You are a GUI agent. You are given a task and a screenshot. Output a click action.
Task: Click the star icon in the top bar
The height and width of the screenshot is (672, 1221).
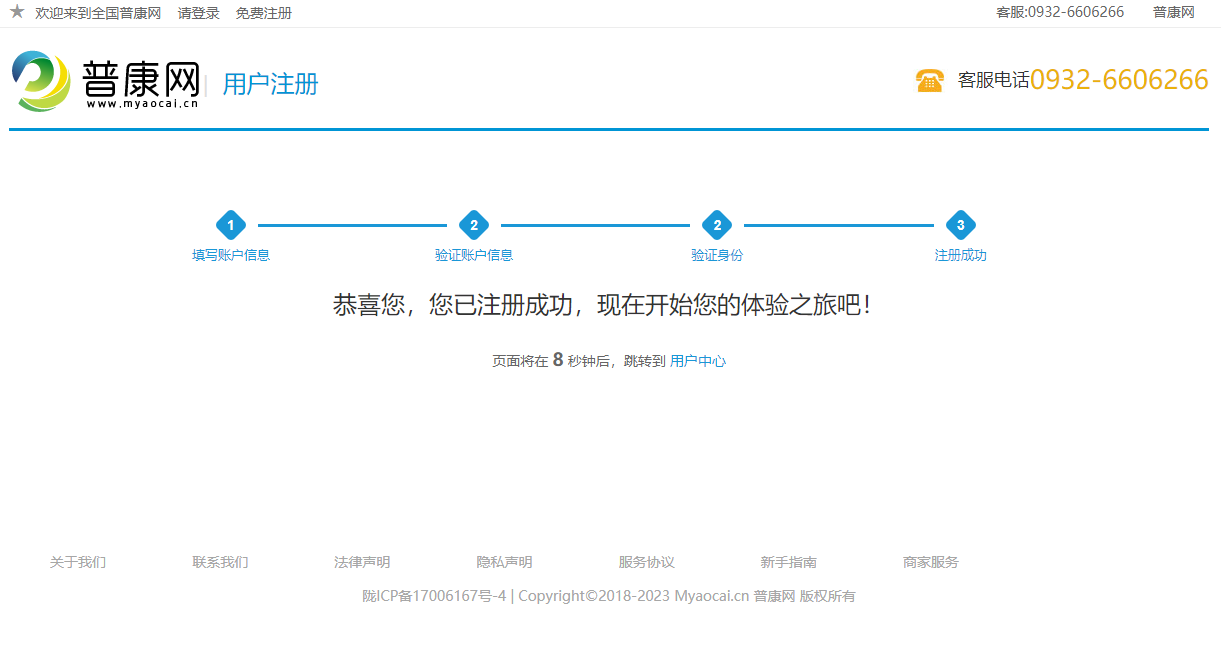pos(16,12)
